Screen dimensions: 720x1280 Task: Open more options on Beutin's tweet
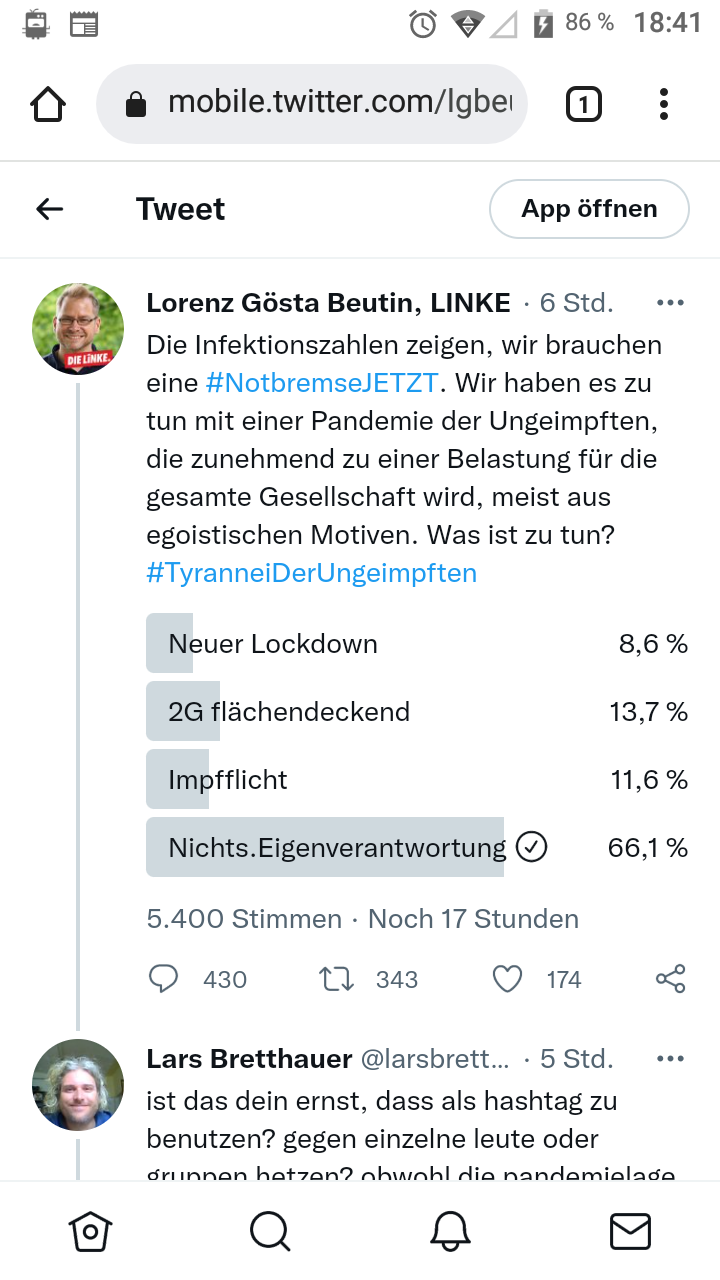[669, 303]
